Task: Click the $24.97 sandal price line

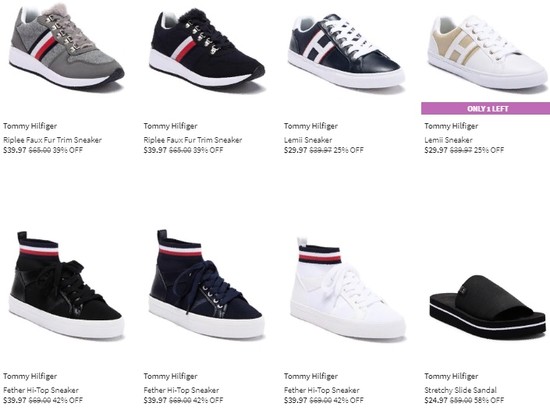Action: [x=464, y=400]
